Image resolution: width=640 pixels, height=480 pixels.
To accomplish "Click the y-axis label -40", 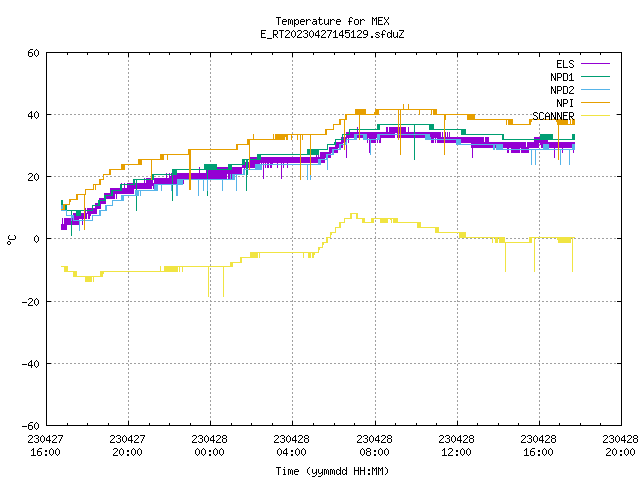I will click(x=31, y=364).
